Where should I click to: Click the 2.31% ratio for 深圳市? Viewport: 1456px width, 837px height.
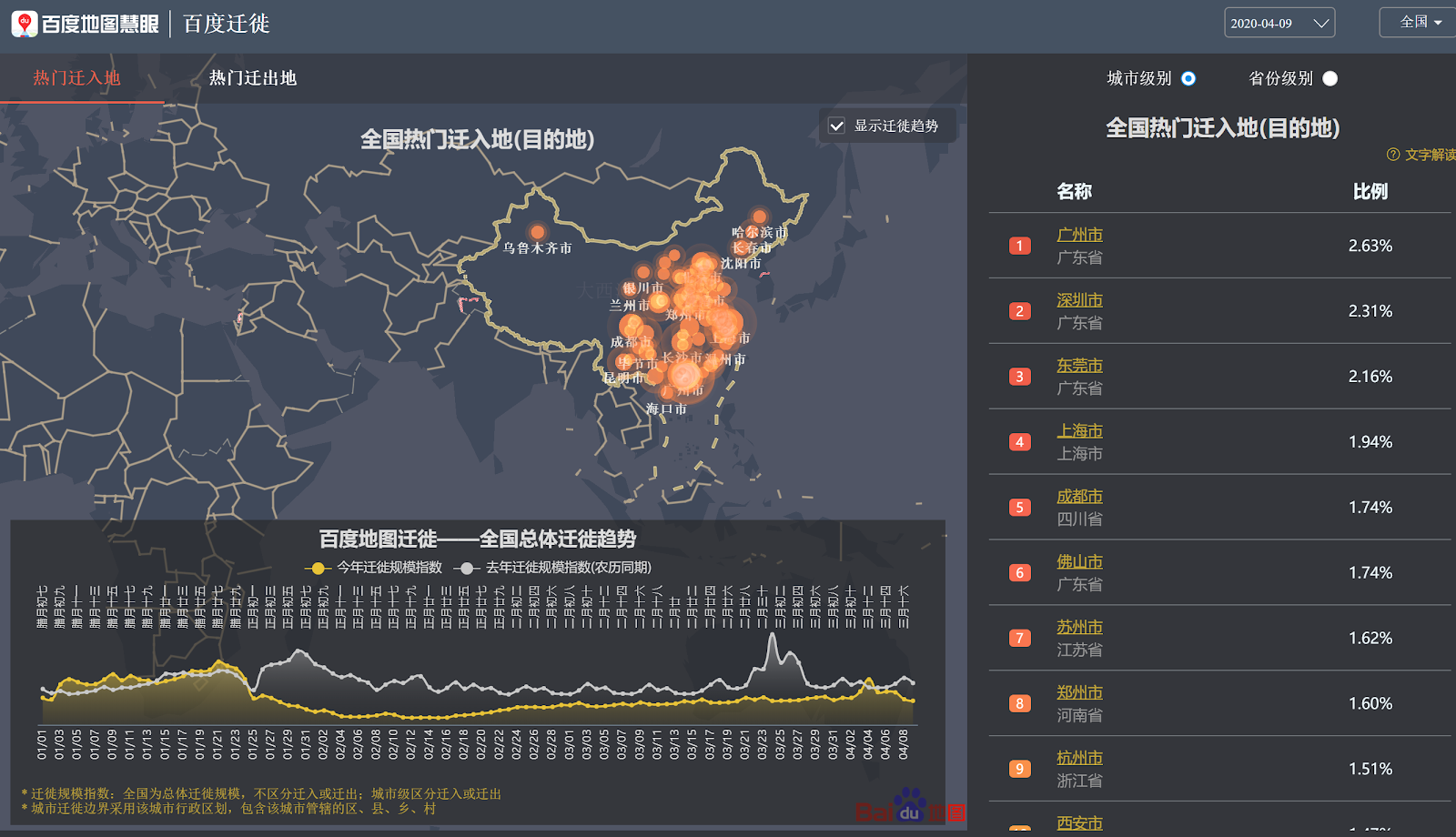tap(1370, 311)
